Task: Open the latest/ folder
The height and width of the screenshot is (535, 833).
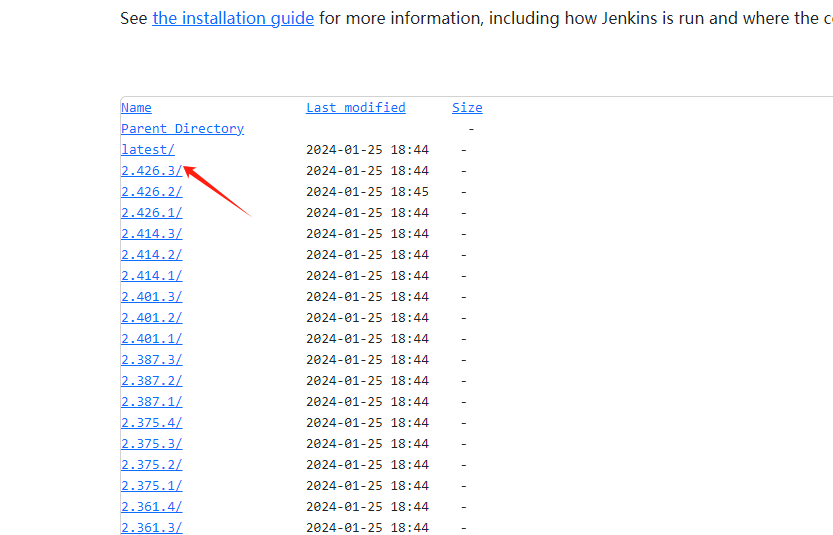Action: click(x=148, y=150)
